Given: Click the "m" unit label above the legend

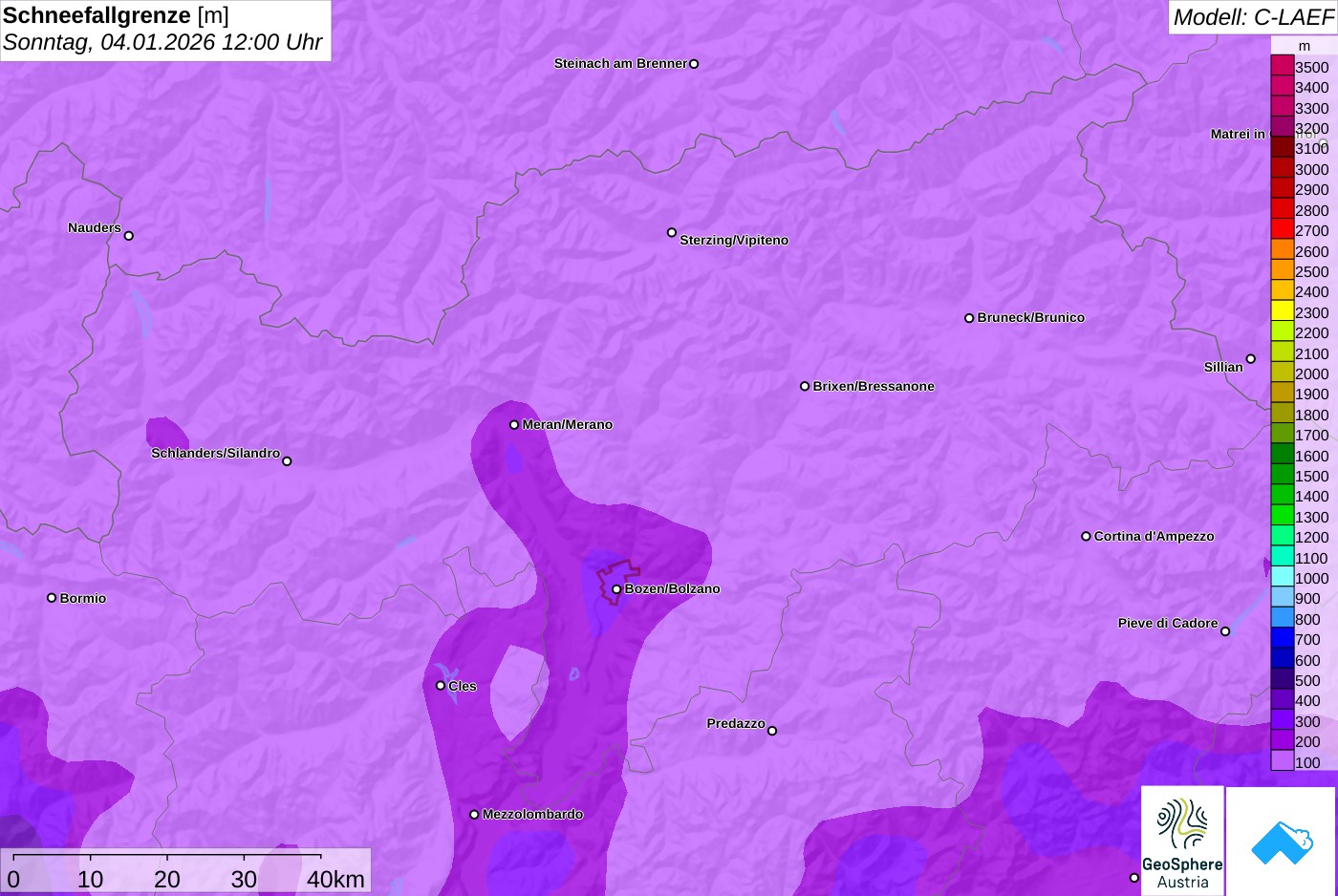Looking at the screenshot, I should coord(1305,46).
